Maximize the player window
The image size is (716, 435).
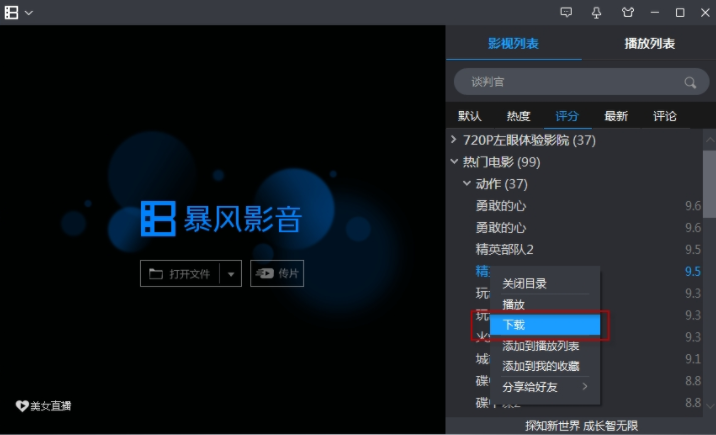(x=680, y=12)
